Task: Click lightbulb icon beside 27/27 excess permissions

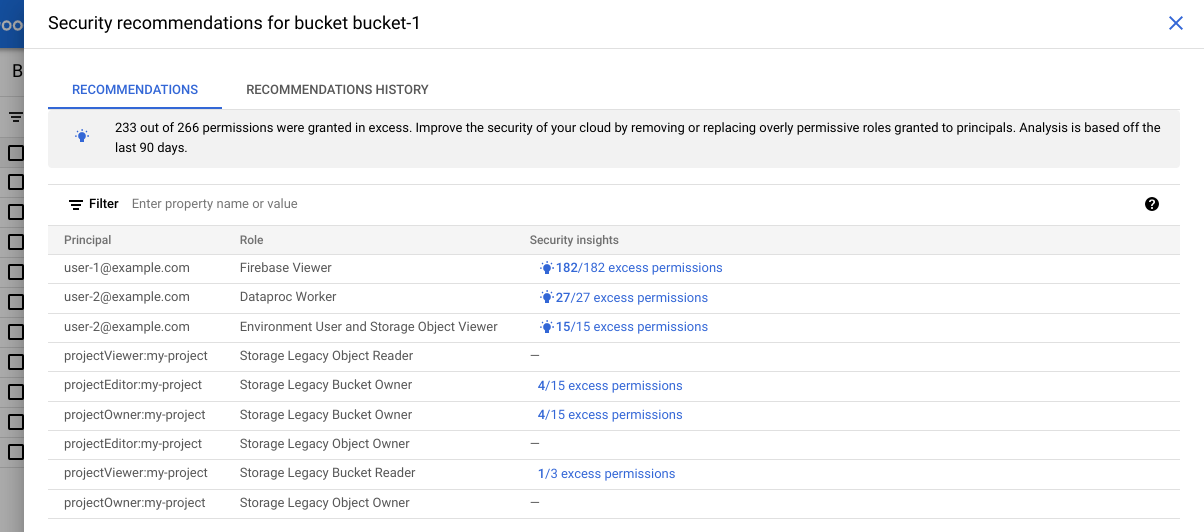Action: tap(547, 297)
